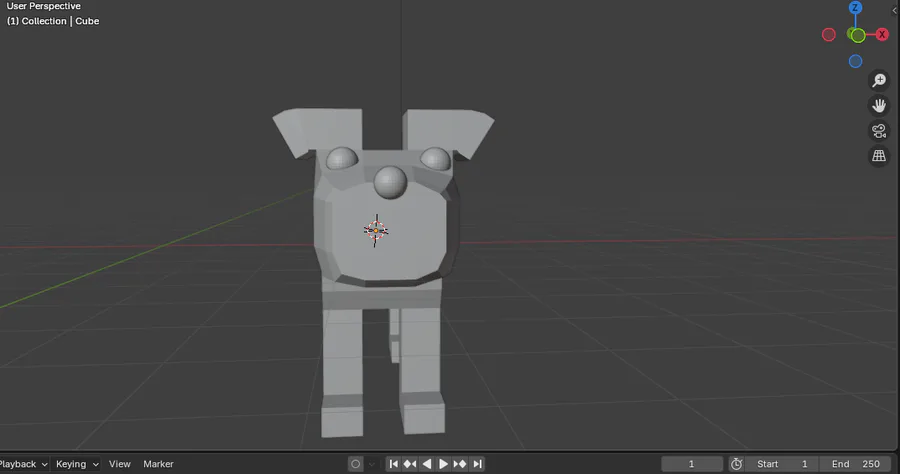The width and height of the screenshot is (900, 474).
Task: Switch perspective/orthographic with the grid icon
Action: (879, 156)
